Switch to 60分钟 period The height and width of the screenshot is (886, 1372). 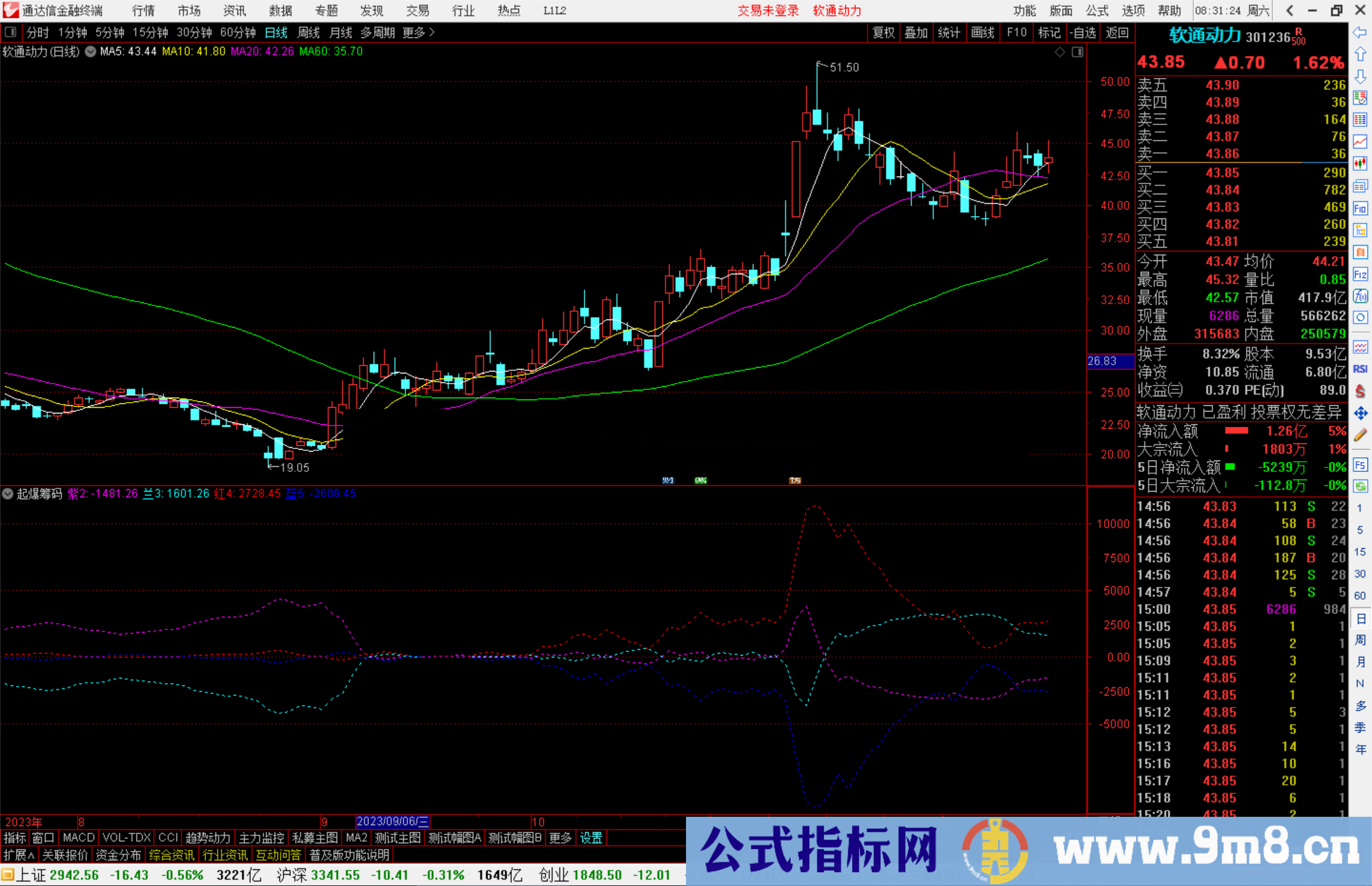click(x=238, y=32)
